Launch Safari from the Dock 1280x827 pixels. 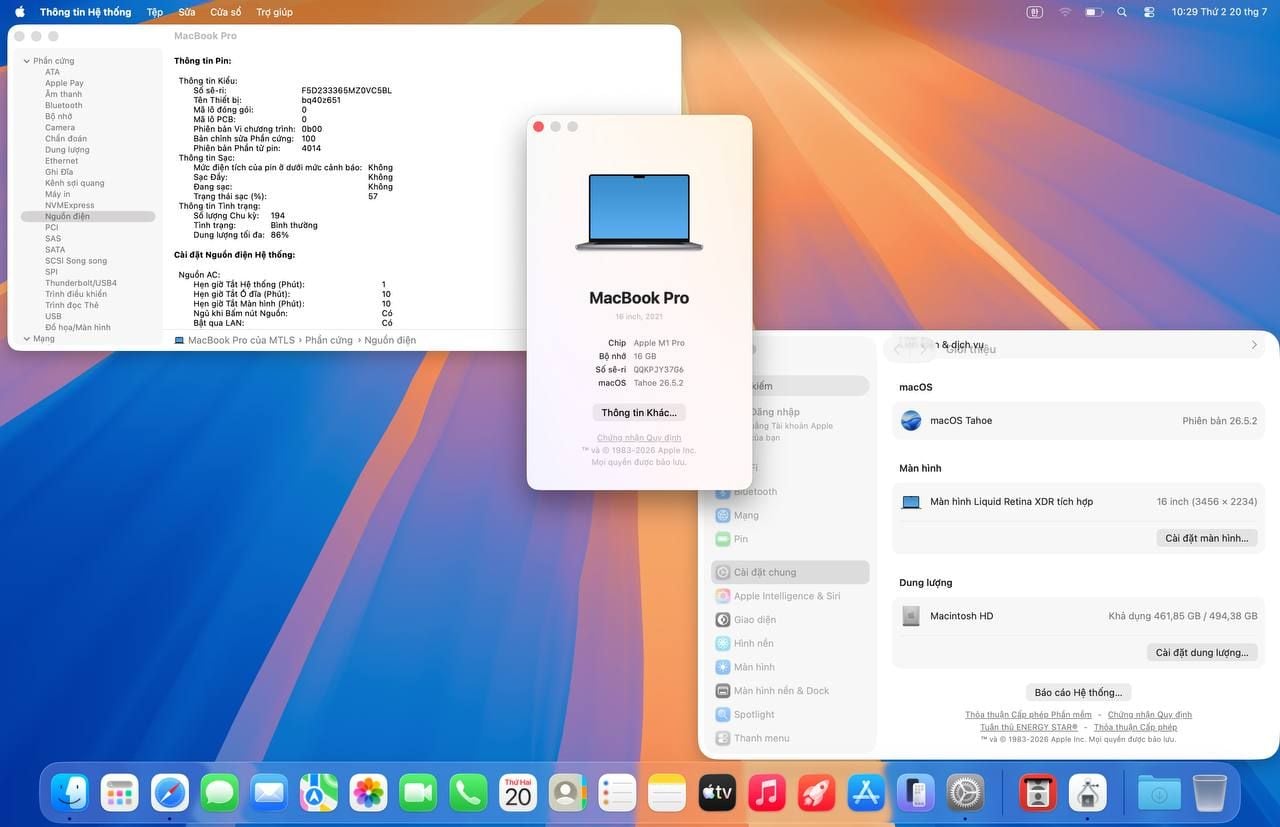coord(170,793)
